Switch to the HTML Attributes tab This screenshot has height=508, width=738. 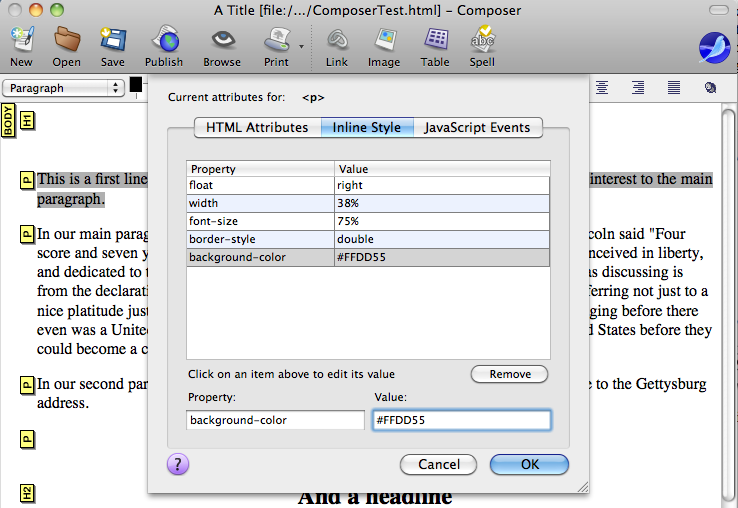257,127
